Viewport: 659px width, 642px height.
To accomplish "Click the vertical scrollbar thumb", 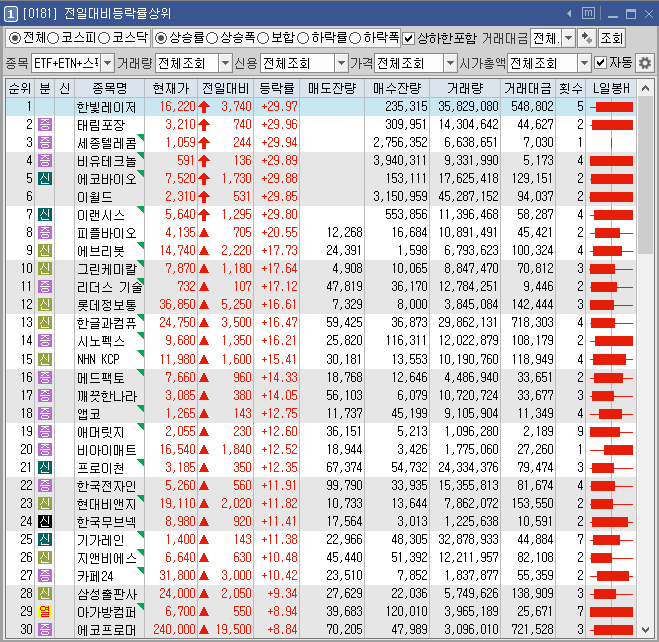I will pos(646,175).
